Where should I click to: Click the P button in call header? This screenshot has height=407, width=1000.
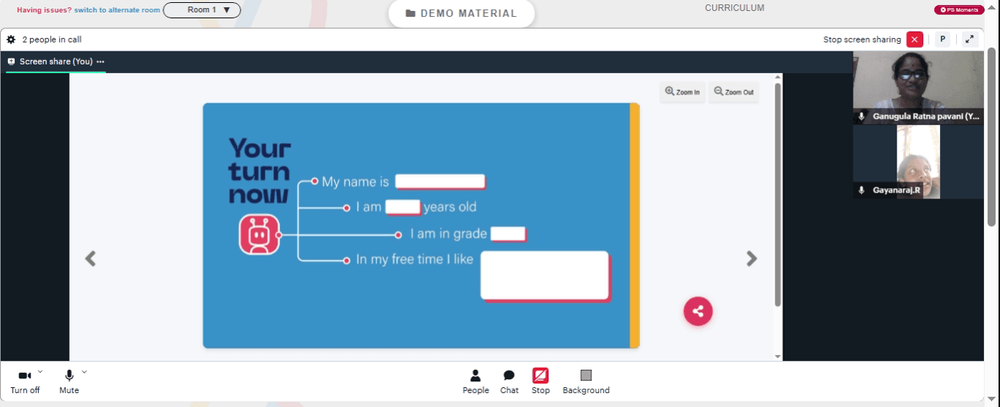[942, 40]
